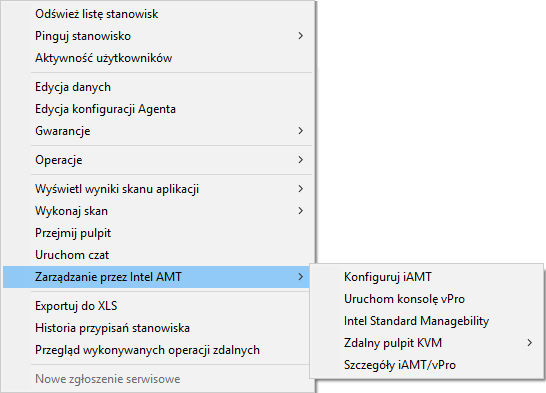
Task: Select the Zdalny pulpit KVM entry
Action: tap(427, 343)
